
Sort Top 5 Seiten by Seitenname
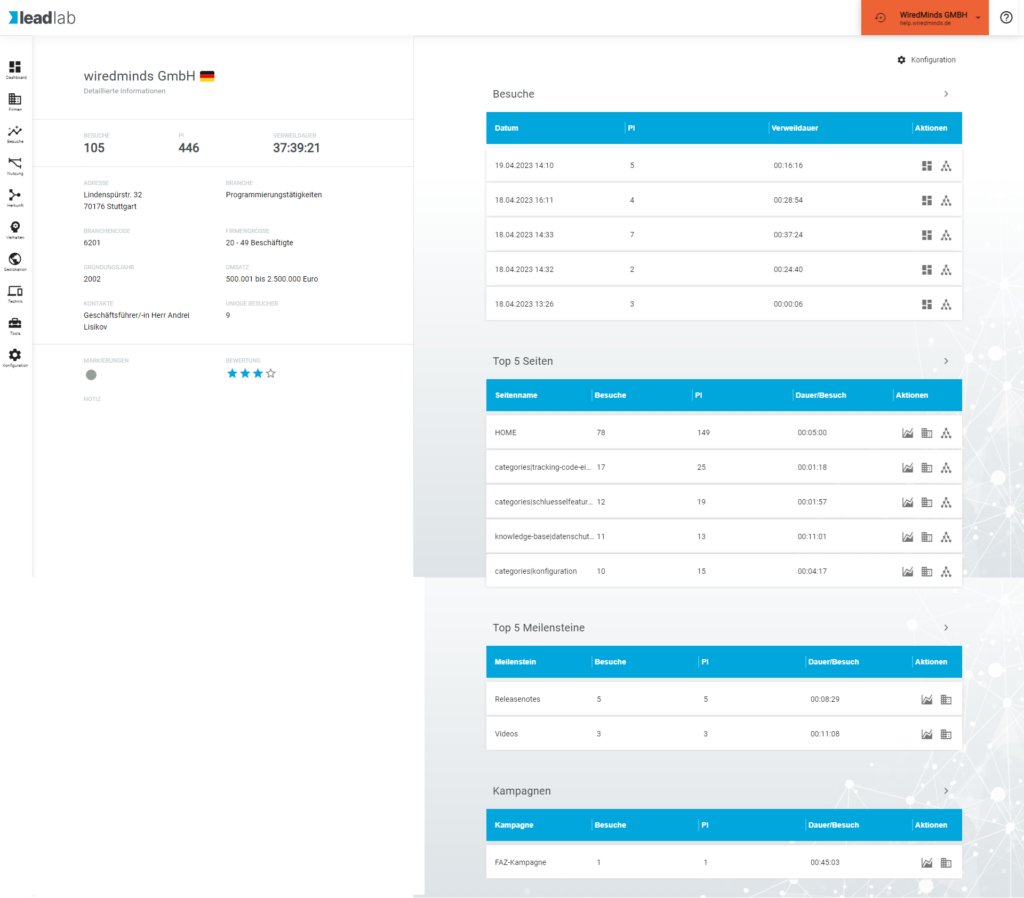(516, 395)
